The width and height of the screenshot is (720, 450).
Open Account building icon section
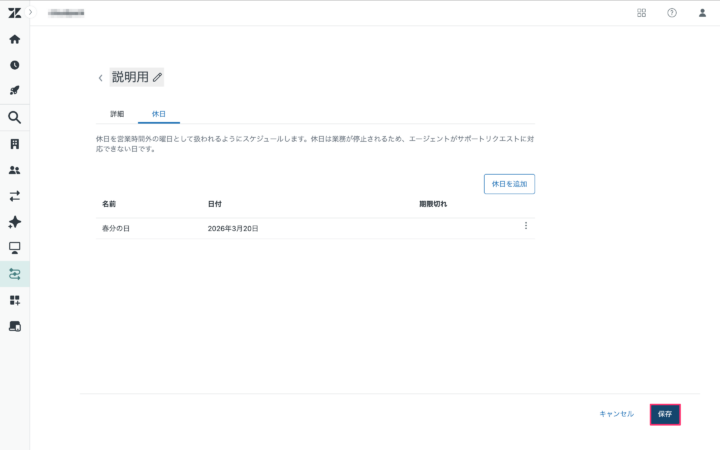[15, 144]
